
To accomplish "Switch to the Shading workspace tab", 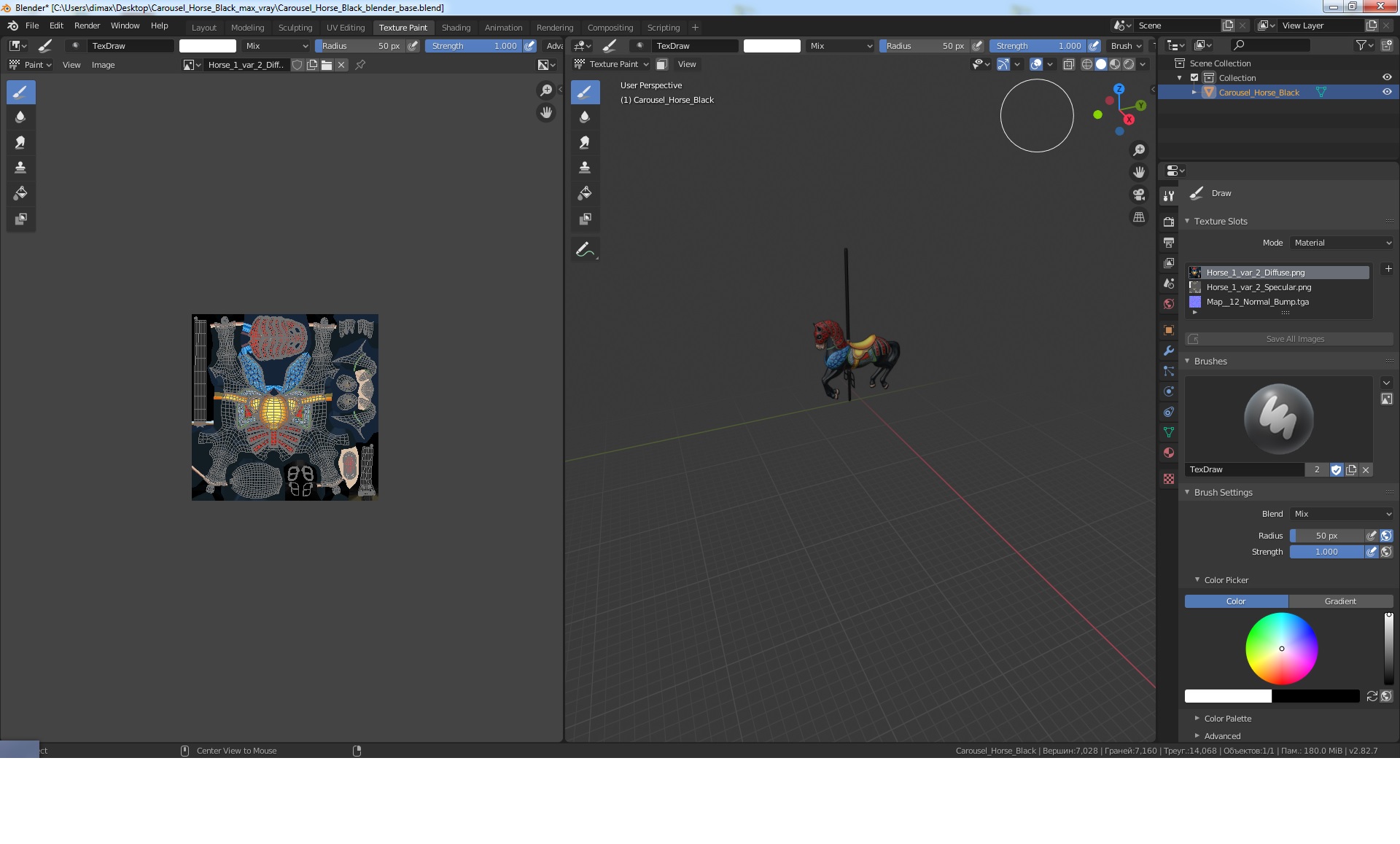I will [x=456, y=28].
